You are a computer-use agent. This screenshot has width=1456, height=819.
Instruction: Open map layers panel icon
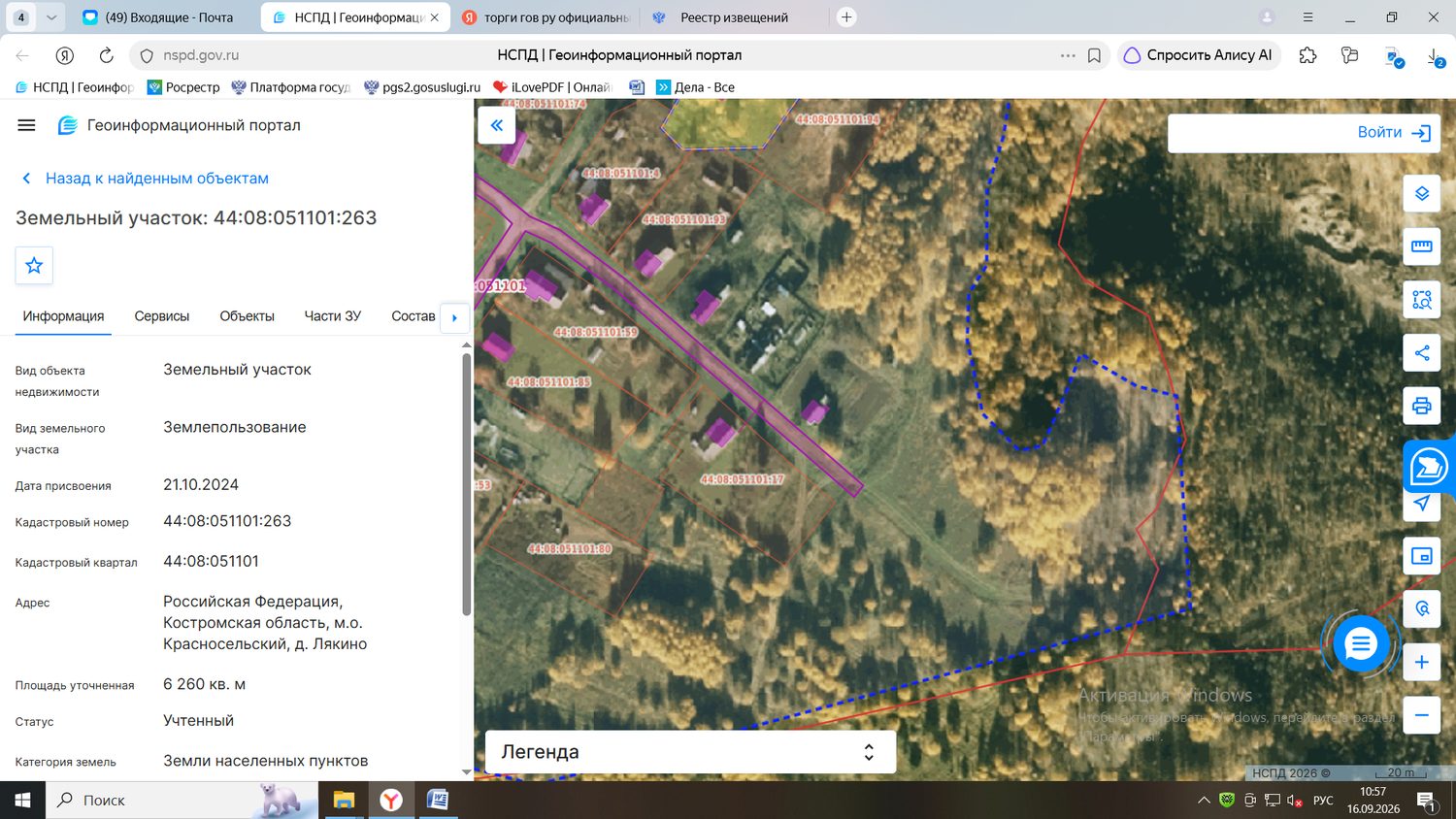coord(1422,193)
